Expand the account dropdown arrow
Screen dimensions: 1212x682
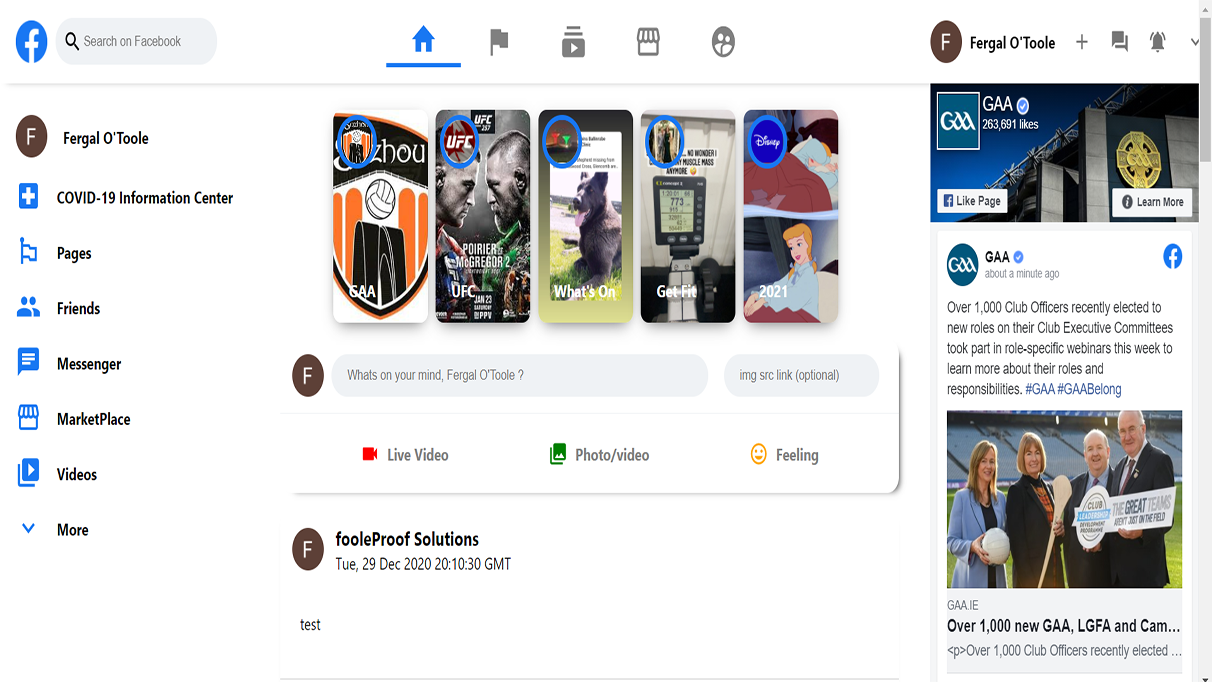(x=1195, y=42)
